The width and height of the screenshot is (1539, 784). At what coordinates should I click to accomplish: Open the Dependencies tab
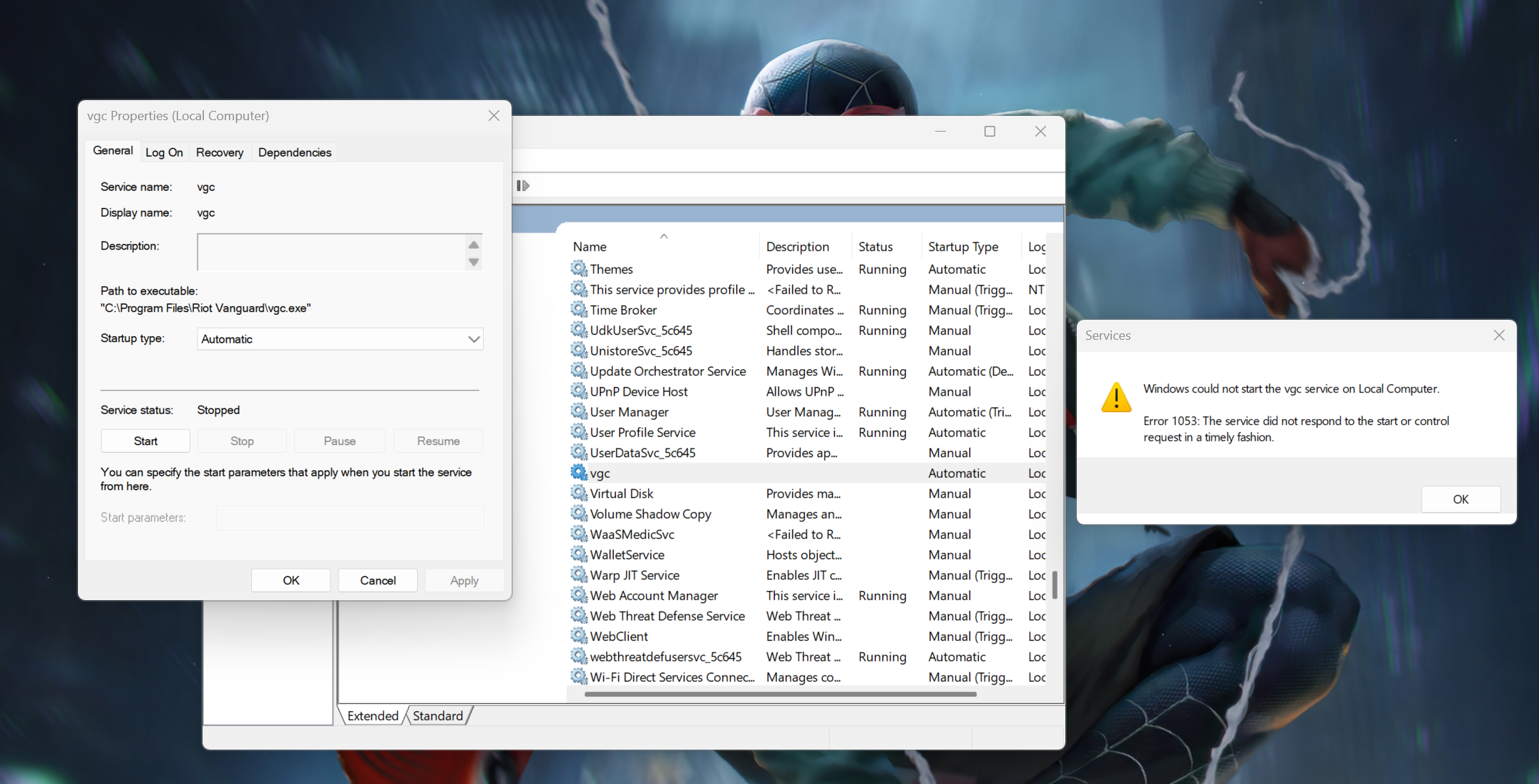click(x=295, y=152)
